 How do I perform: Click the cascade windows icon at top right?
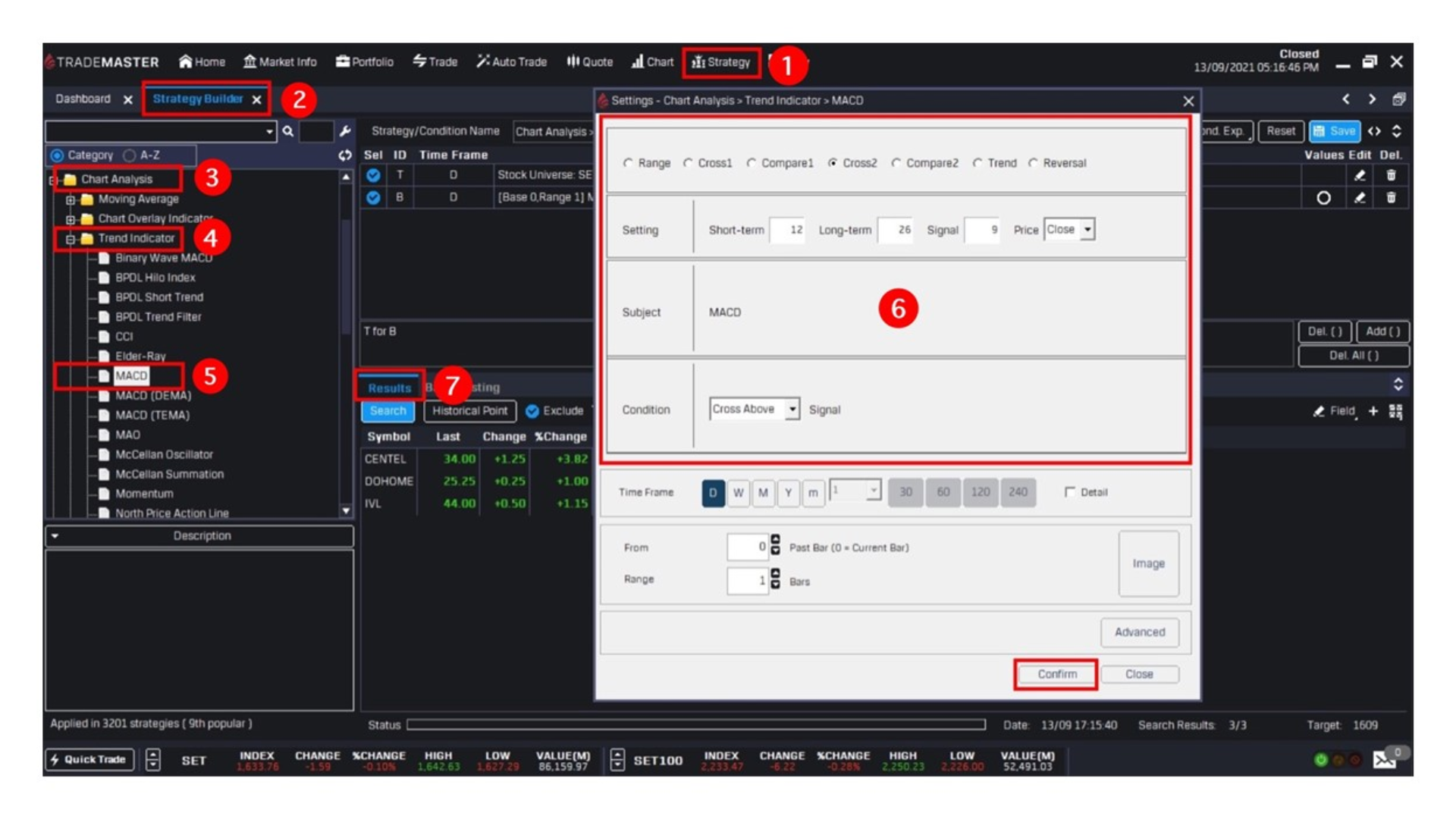pos(1399,99)
